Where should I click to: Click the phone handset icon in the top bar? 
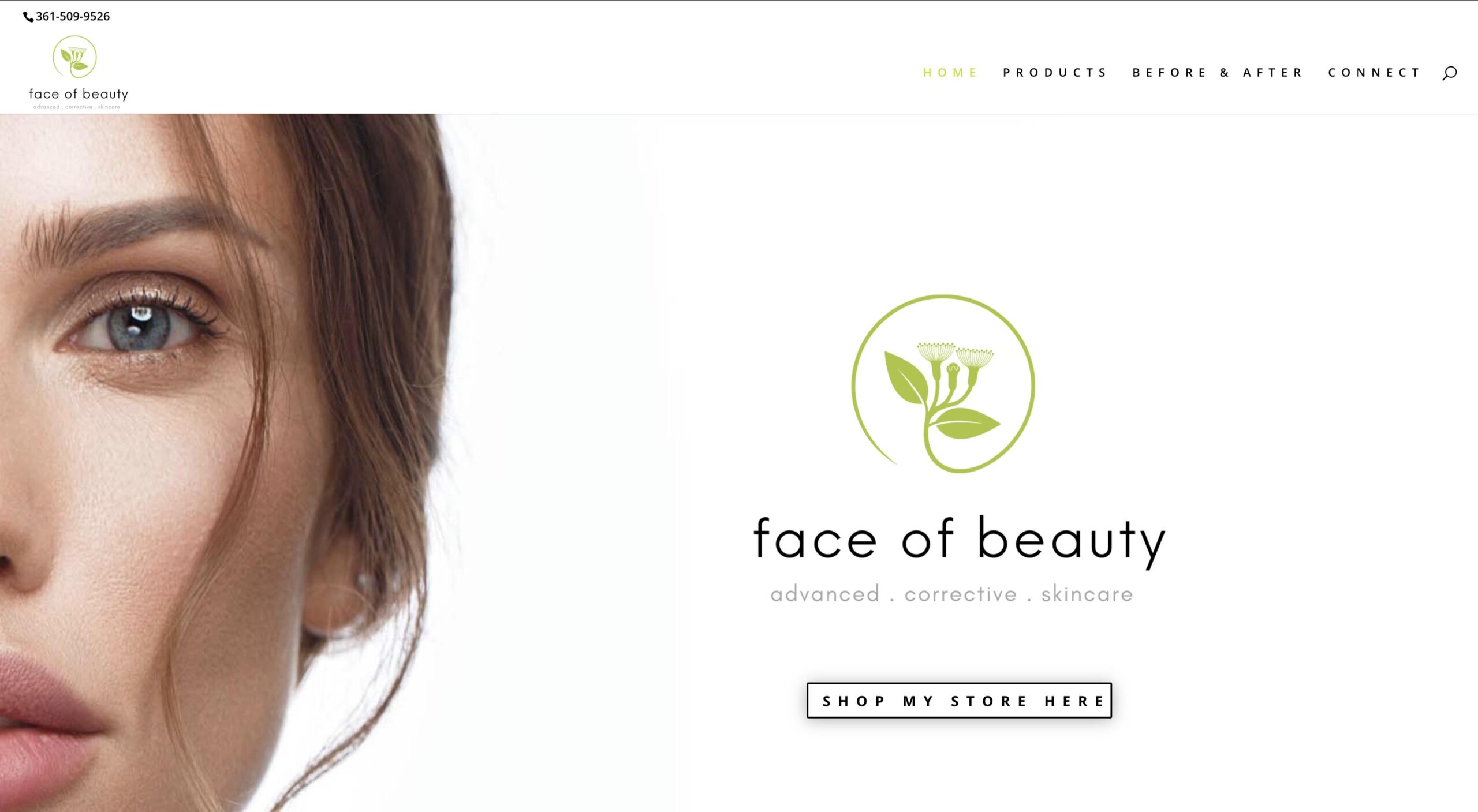pyautogui.click(x=28, y=17)
